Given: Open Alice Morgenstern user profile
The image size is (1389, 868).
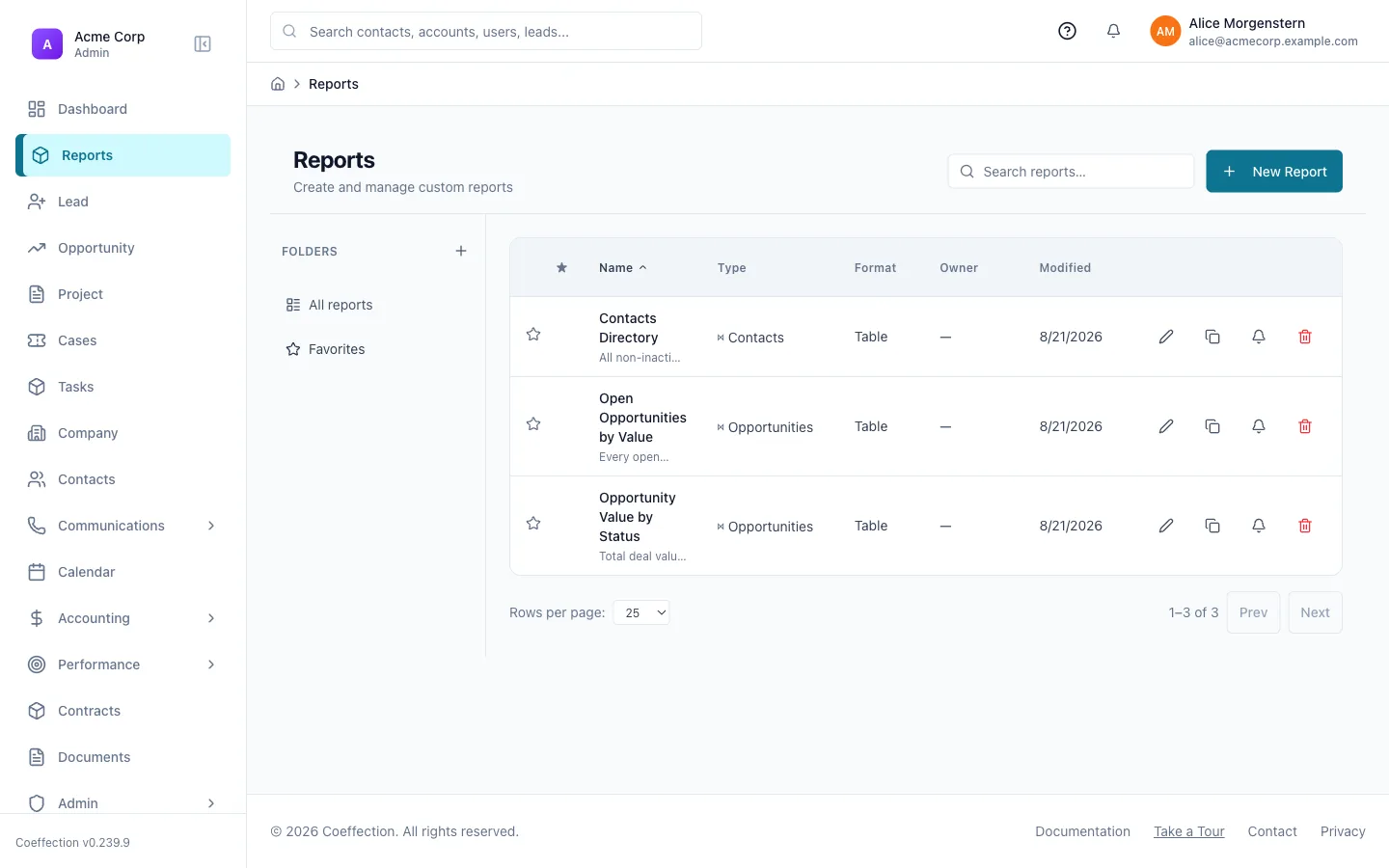Looking at the screenshot, I should pyautogui.click(x=1254, y=31).
